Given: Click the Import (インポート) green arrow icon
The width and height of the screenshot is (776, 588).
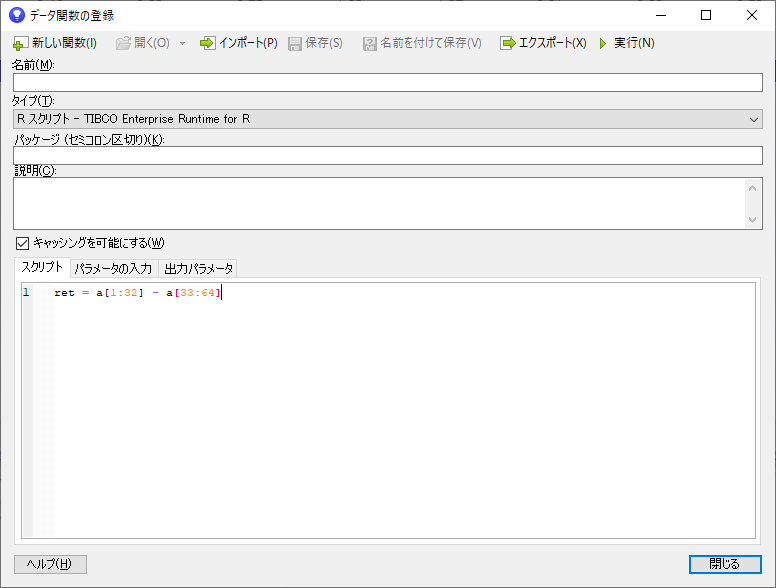Looking at the screenshot, I should 207,43.
